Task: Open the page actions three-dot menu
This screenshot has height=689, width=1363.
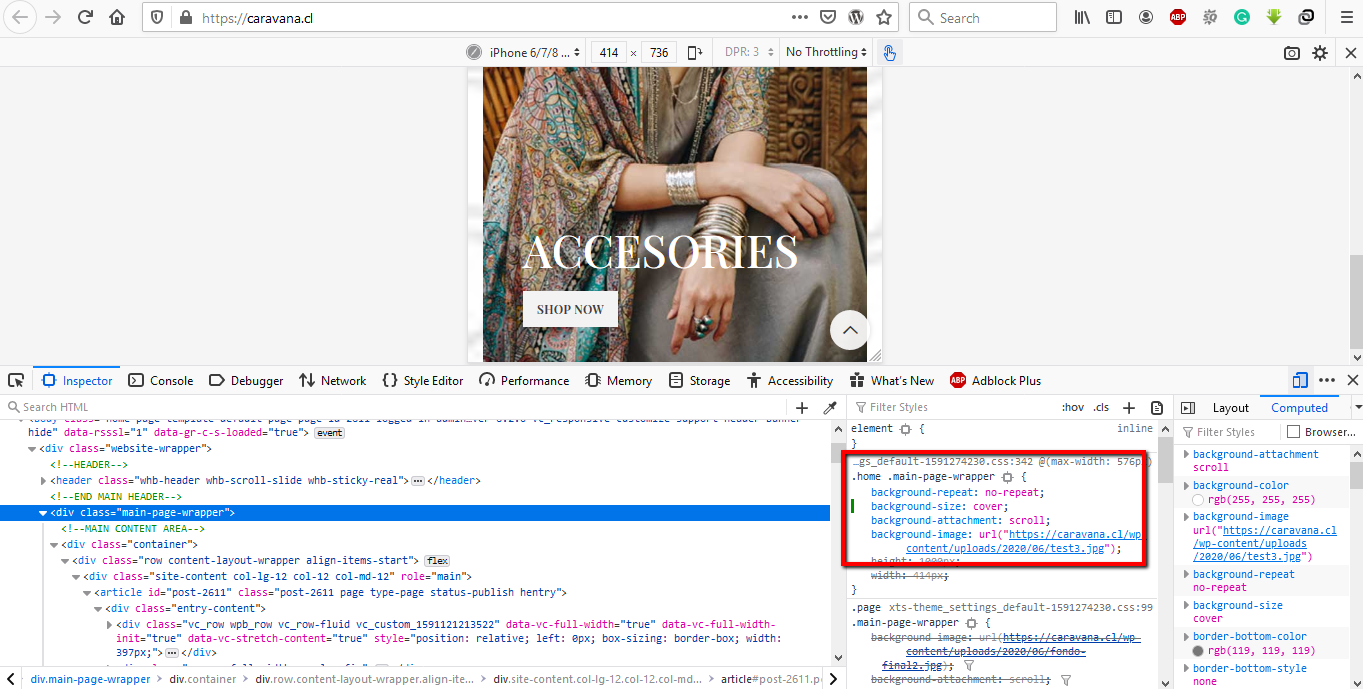Action: coord(799,17)
